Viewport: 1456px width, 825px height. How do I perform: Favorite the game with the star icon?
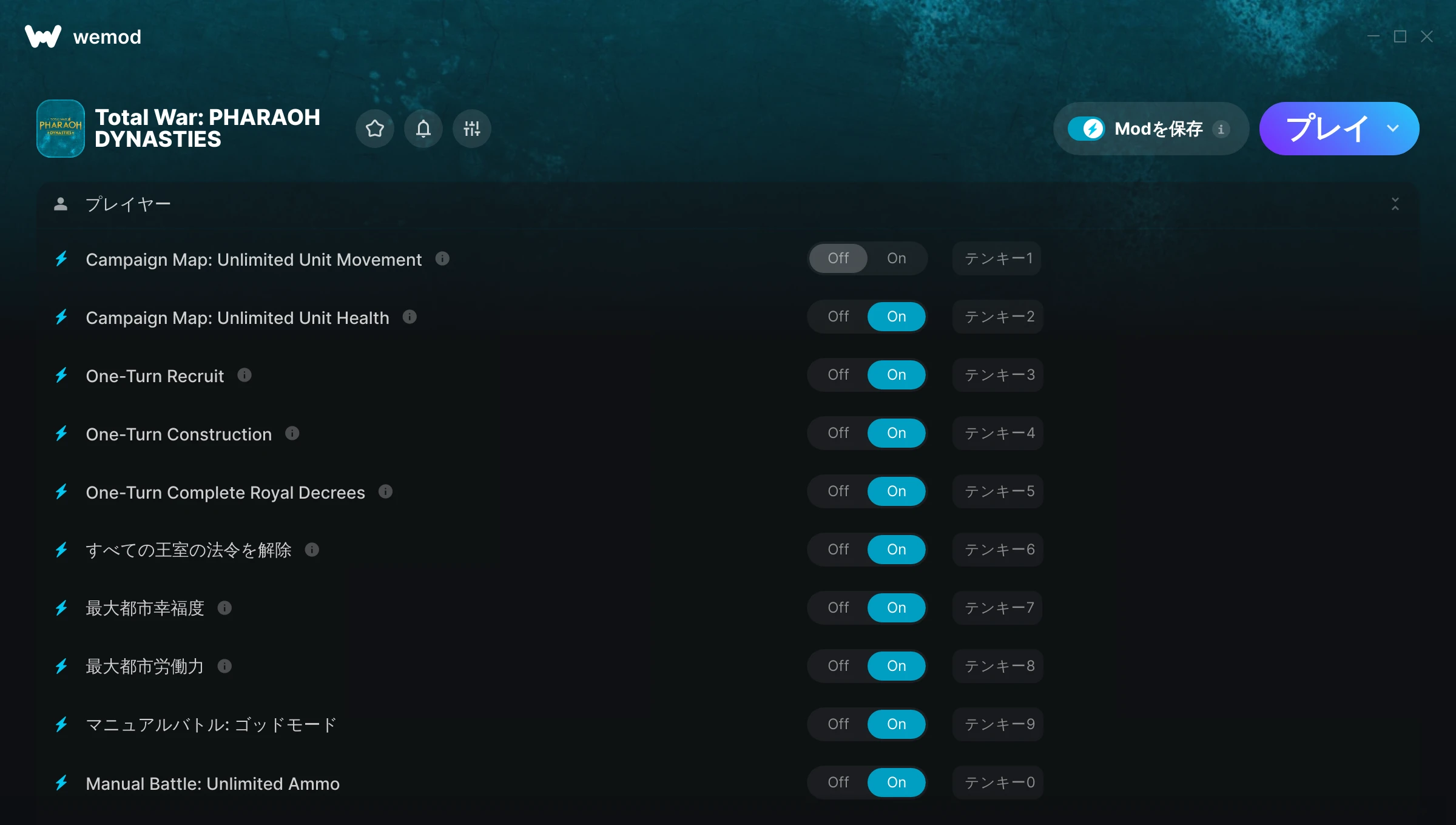(375, 129)
